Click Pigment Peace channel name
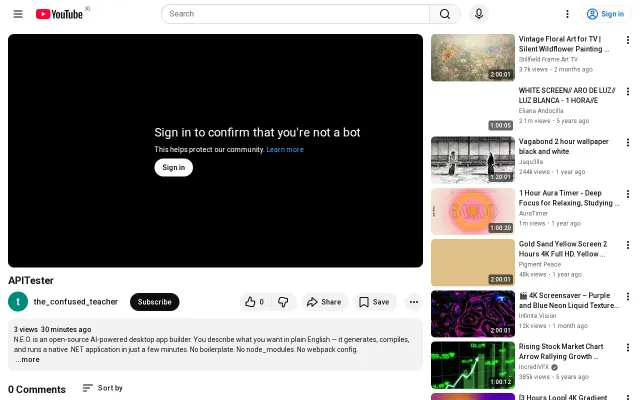Image resolution: width=640 pixels, height=400 pixels. tap(540, 264)
